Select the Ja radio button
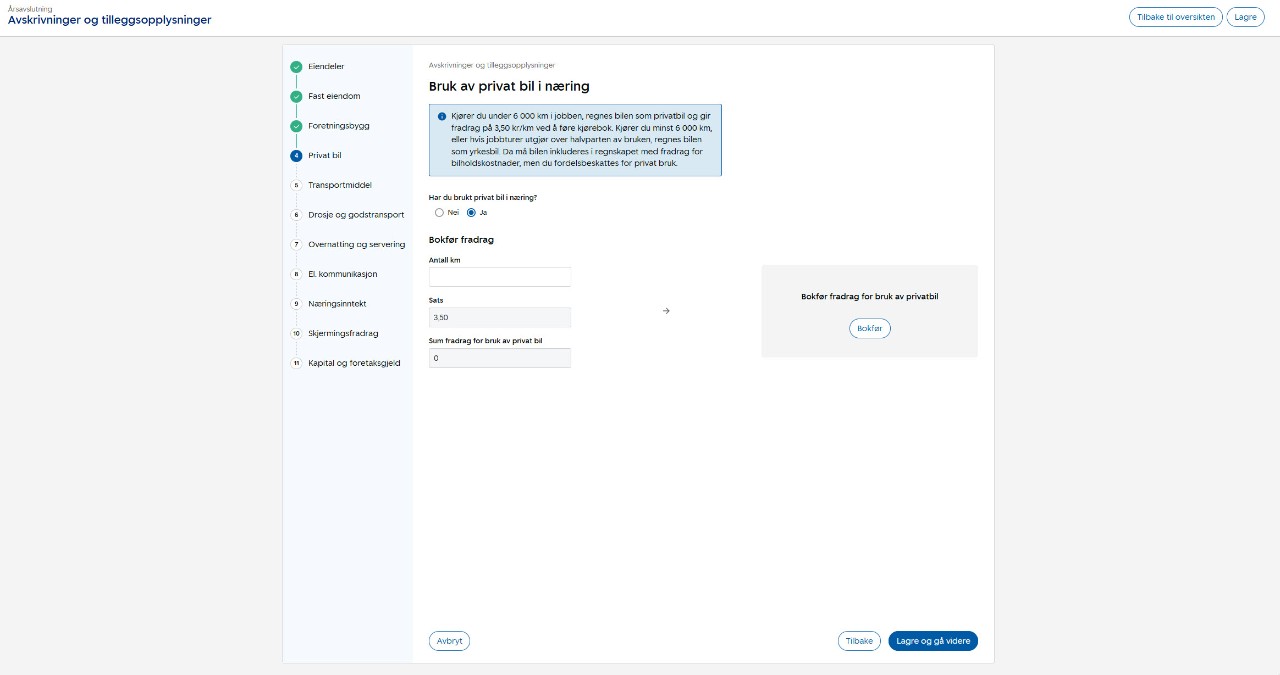The height and width of the screenshot is (675, 1280). click(x=471, y=213)
